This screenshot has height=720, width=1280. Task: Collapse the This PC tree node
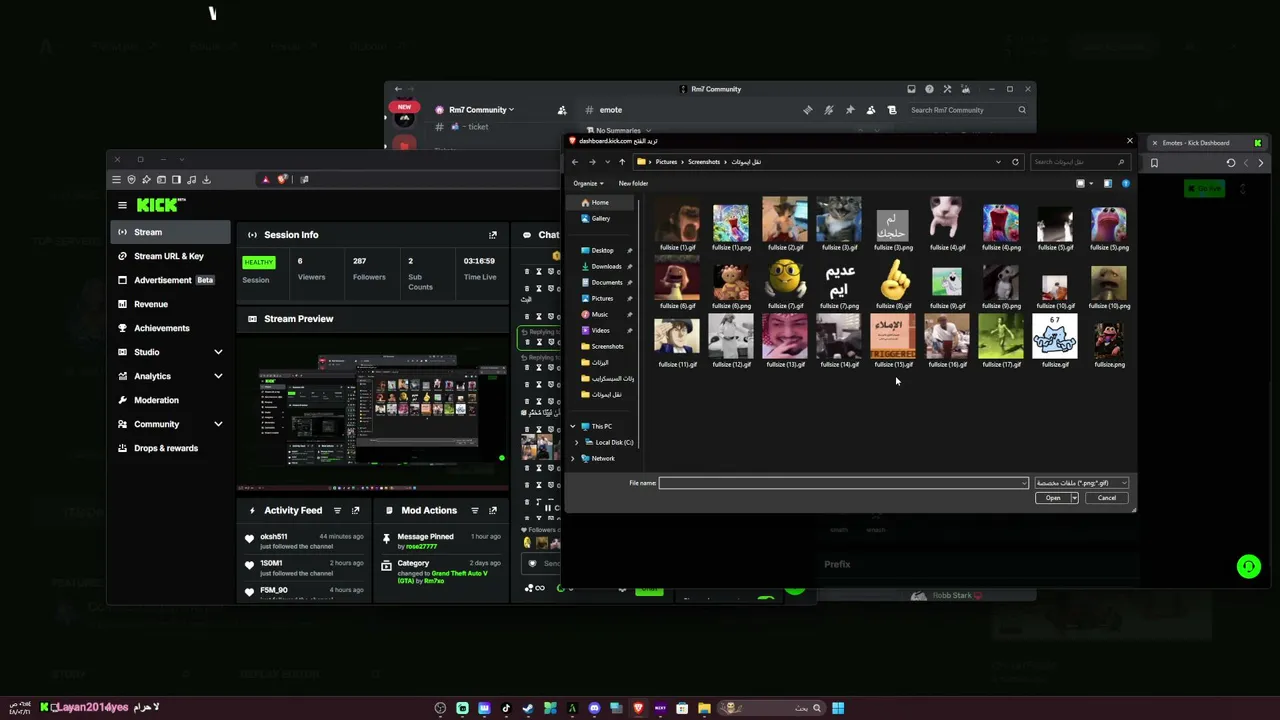(573, 427)
